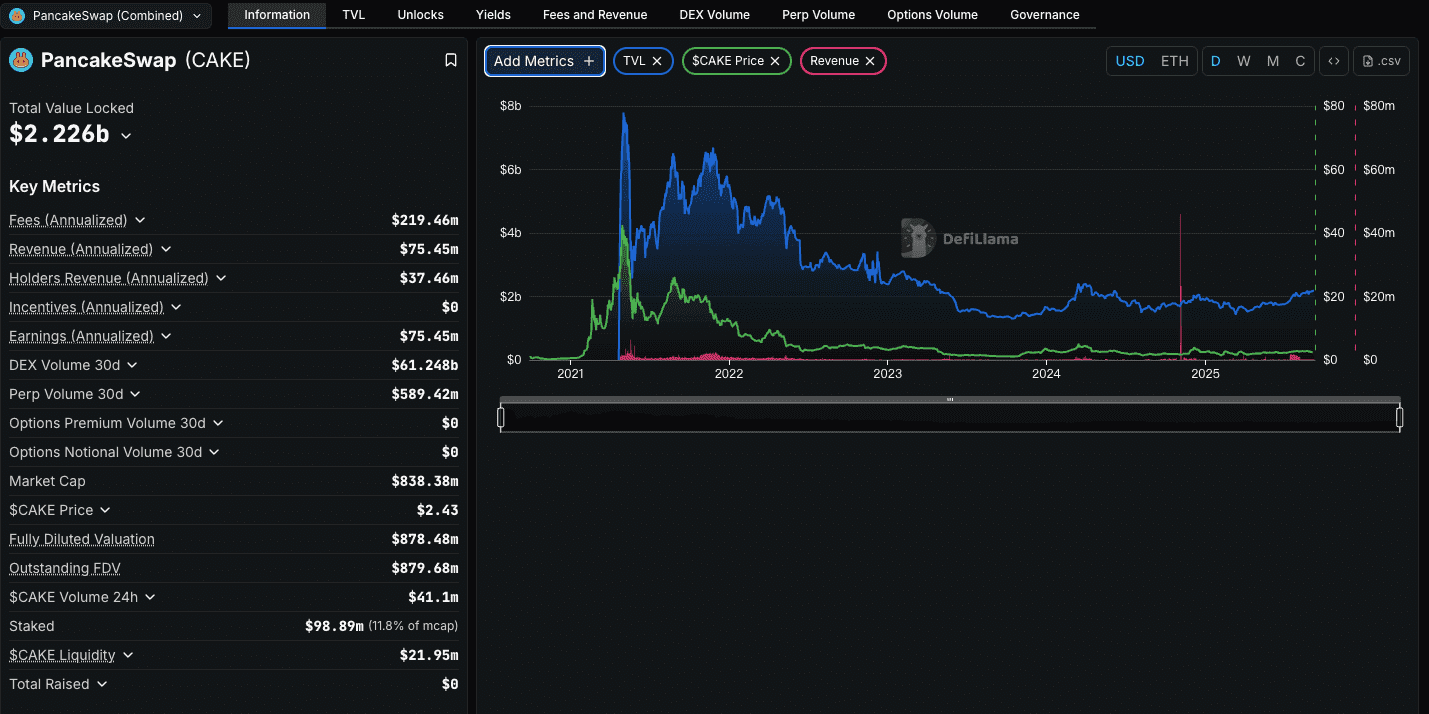Download chart data as .csv
Viewport: 1429px width, 714px height.
[1382, 61]
